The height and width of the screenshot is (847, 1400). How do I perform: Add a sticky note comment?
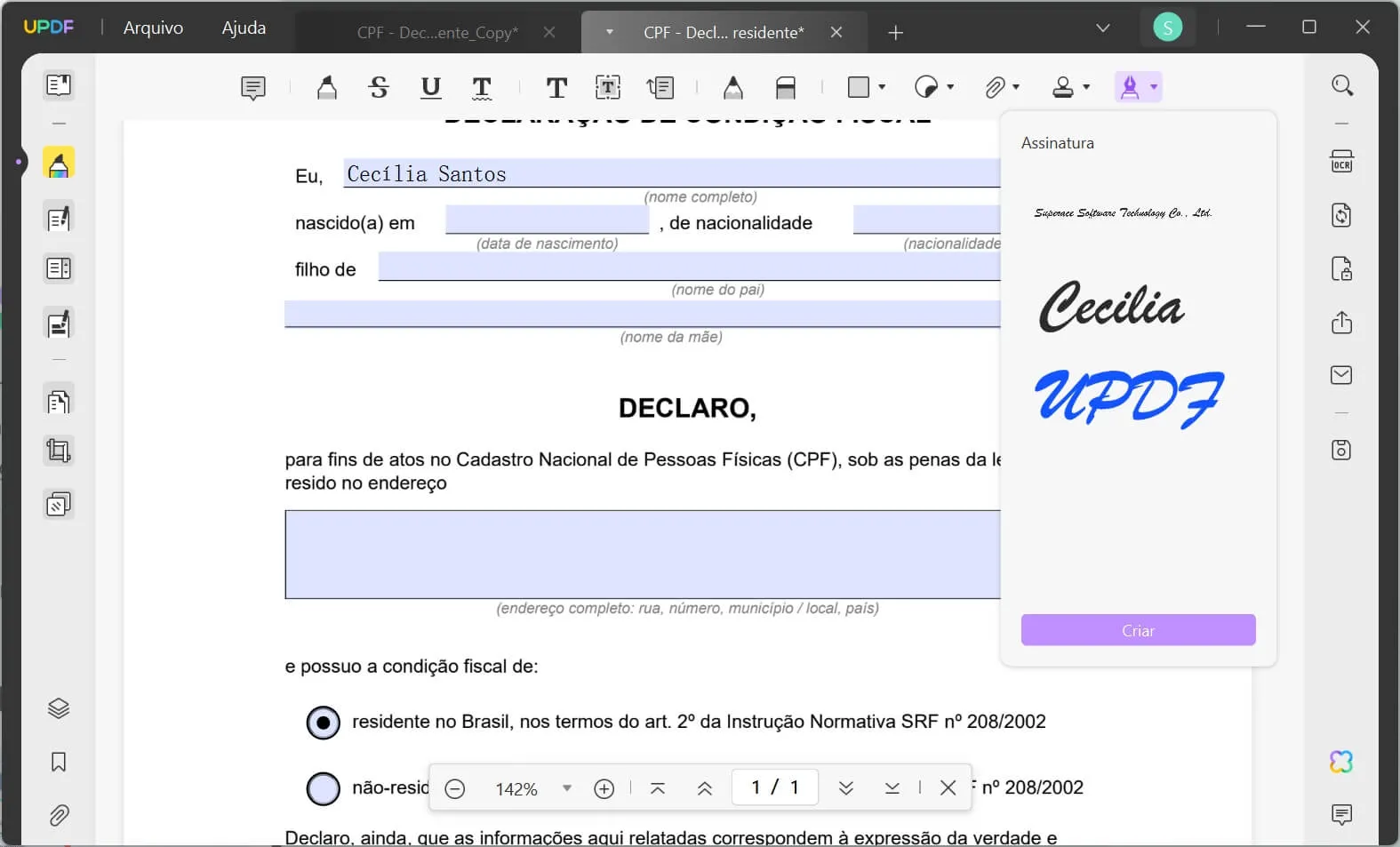click(253, 88)
